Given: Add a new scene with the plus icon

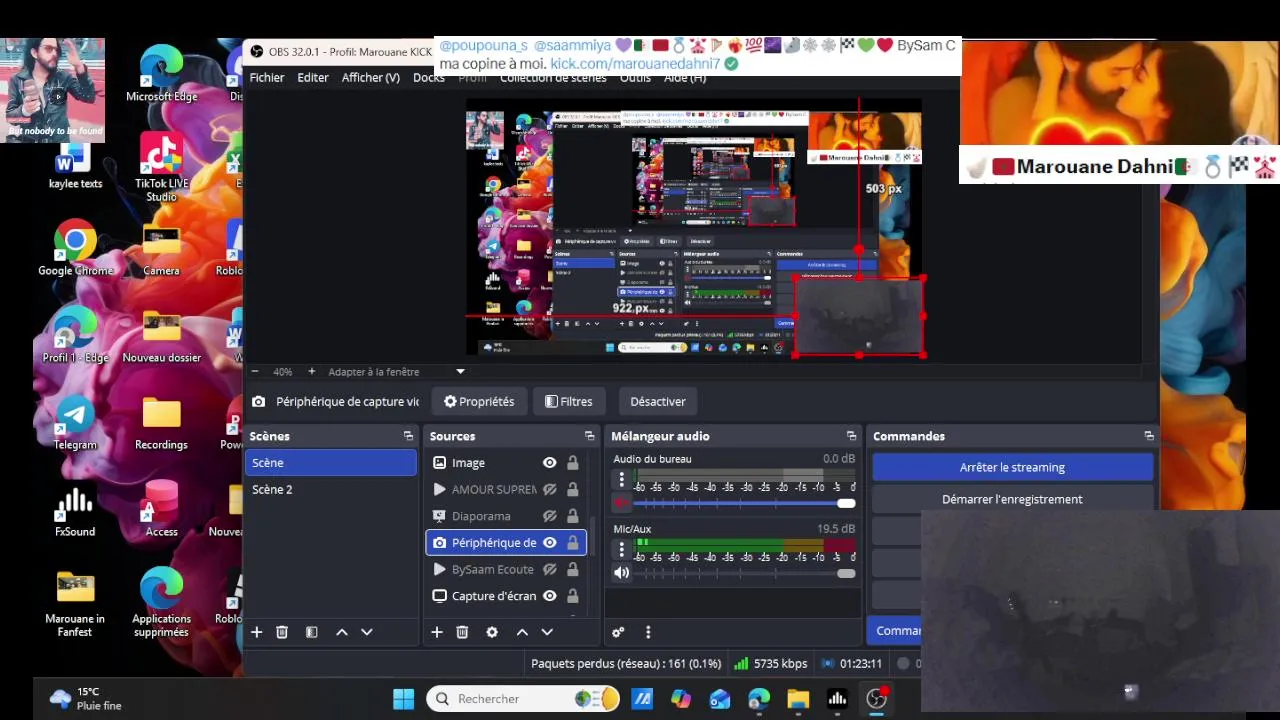Looking at the screenshot, I should pos(257,632).
